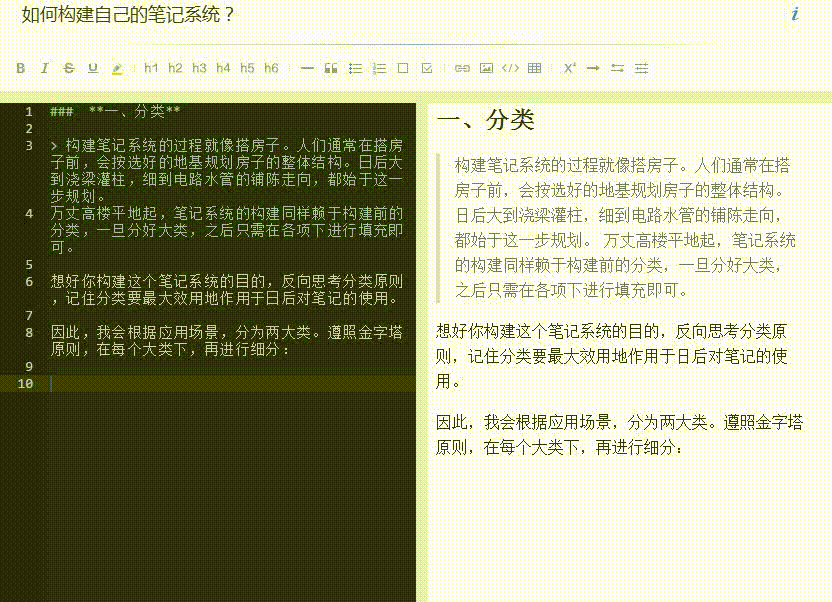The height and width of the screenshot is (602, 832).
Task: Toggle bold formatting
Action: pyautogui.click(x=20, y=68)
